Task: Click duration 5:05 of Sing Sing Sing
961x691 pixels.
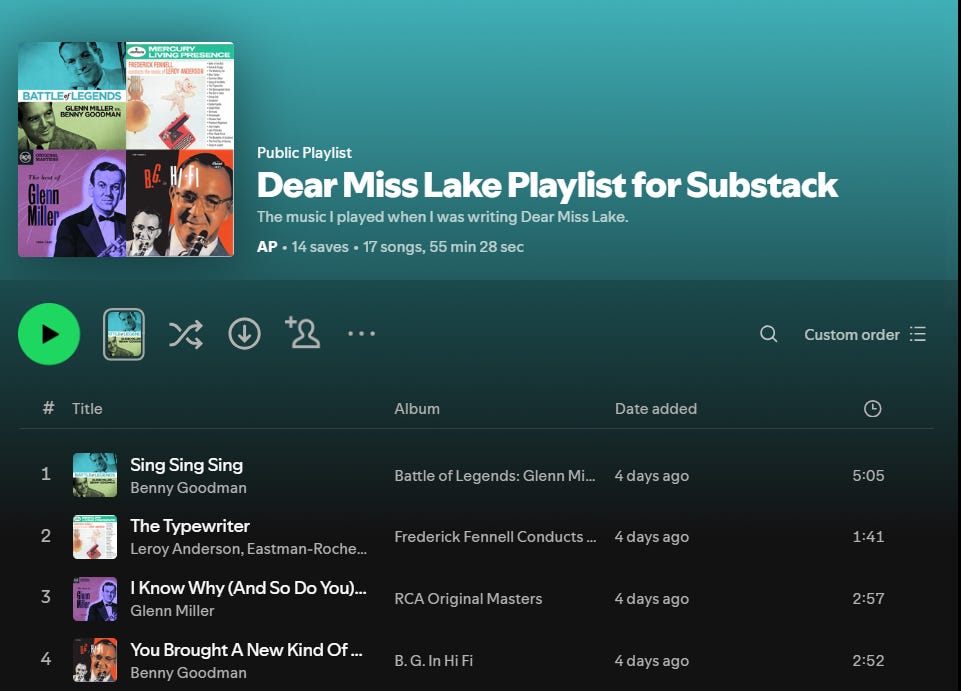Action: click(868, 476)
